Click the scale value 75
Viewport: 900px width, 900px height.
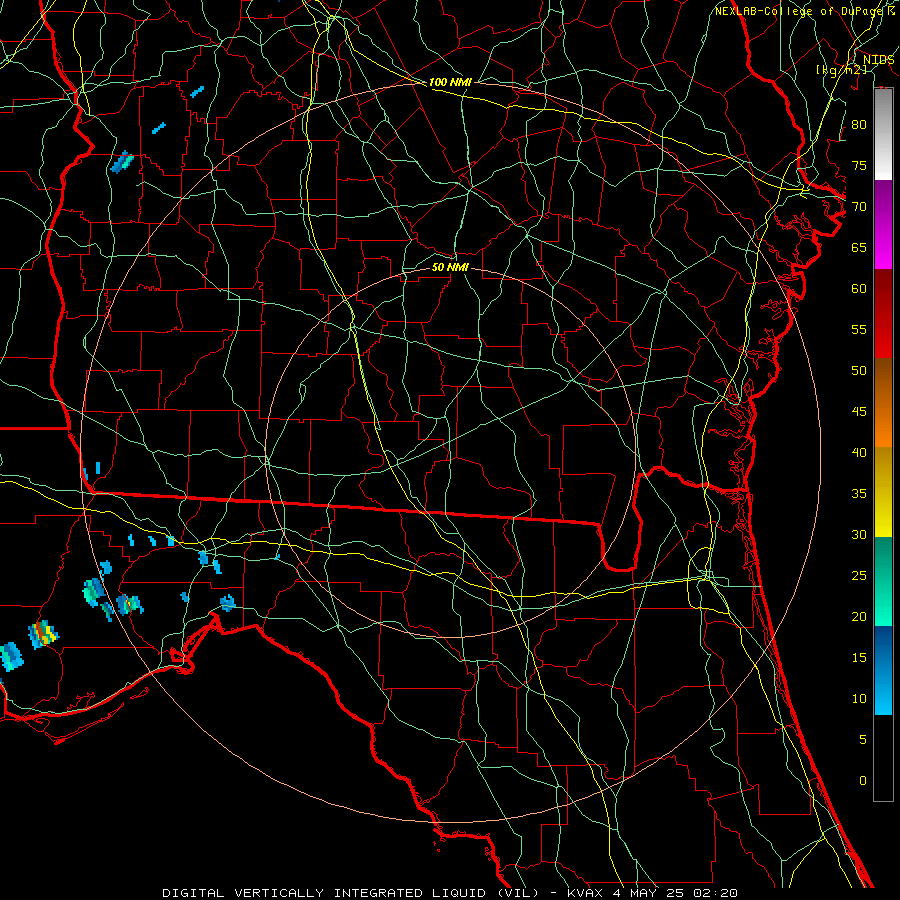tap(859, 165)
